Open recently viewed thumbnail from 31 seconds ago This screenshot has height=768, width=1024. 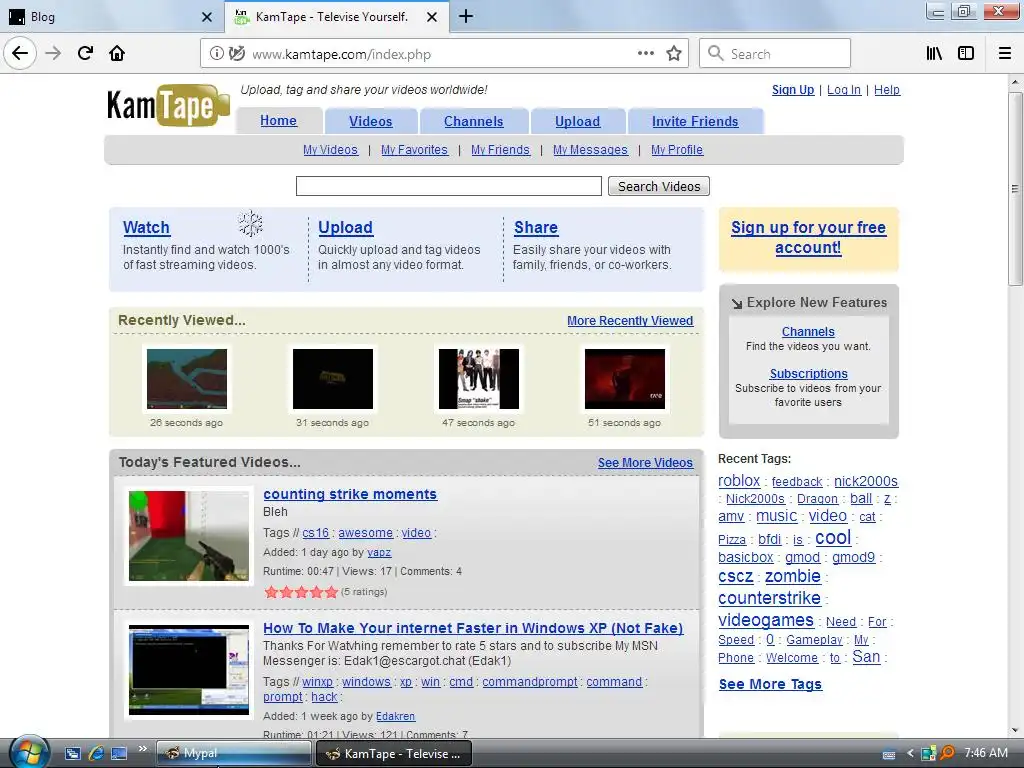[333, 379]
